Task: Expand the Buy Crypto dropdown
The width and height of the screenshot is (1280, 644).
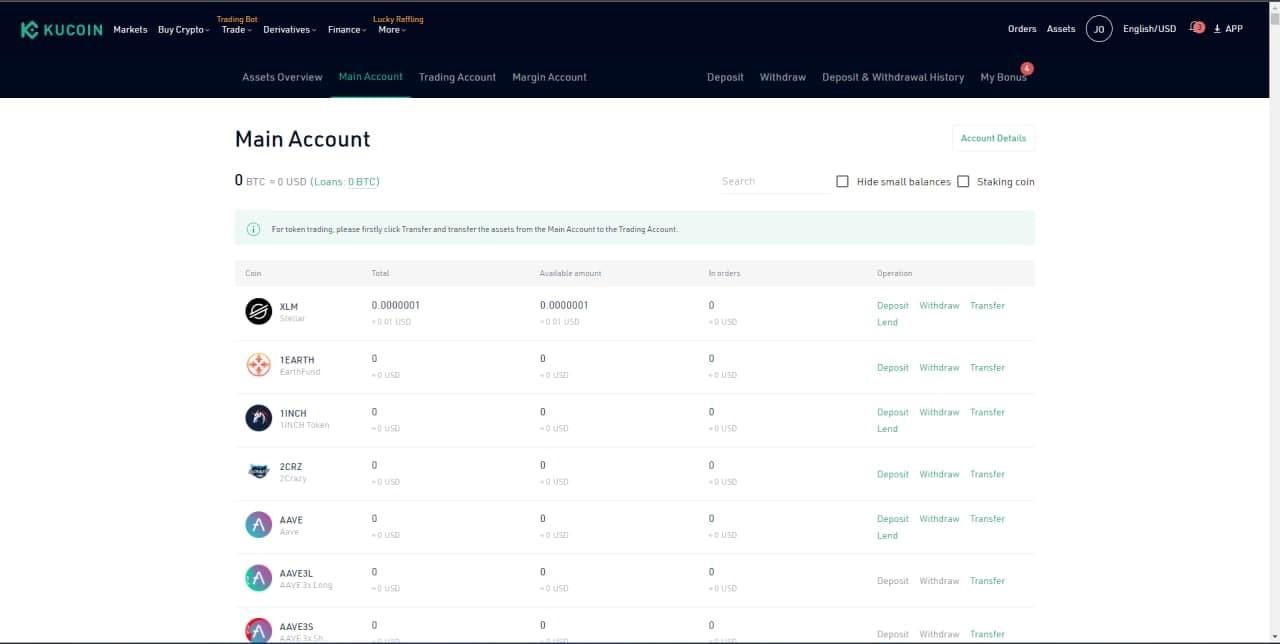Action: (184, 30)
